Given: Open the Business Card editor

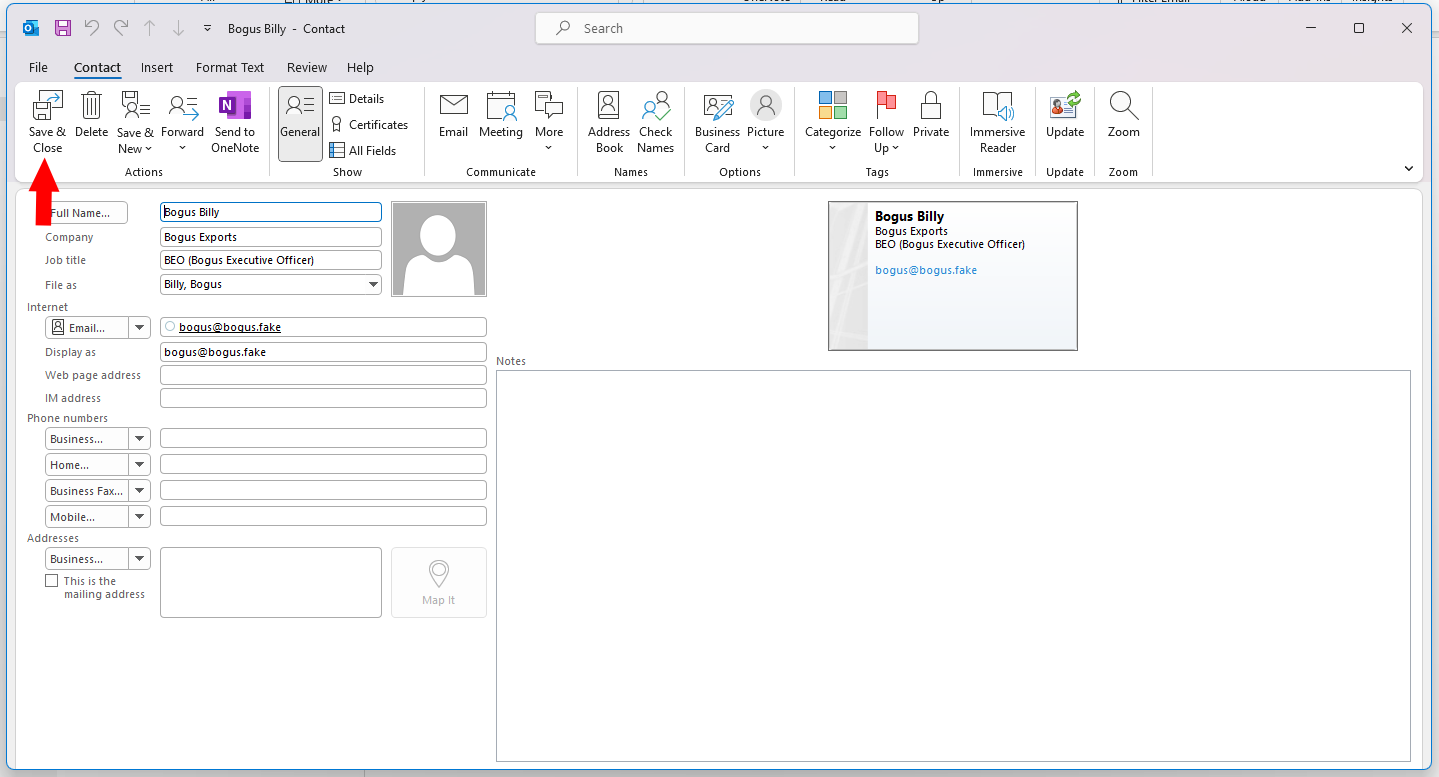Looking at the screenshot, I should [717, 106].
